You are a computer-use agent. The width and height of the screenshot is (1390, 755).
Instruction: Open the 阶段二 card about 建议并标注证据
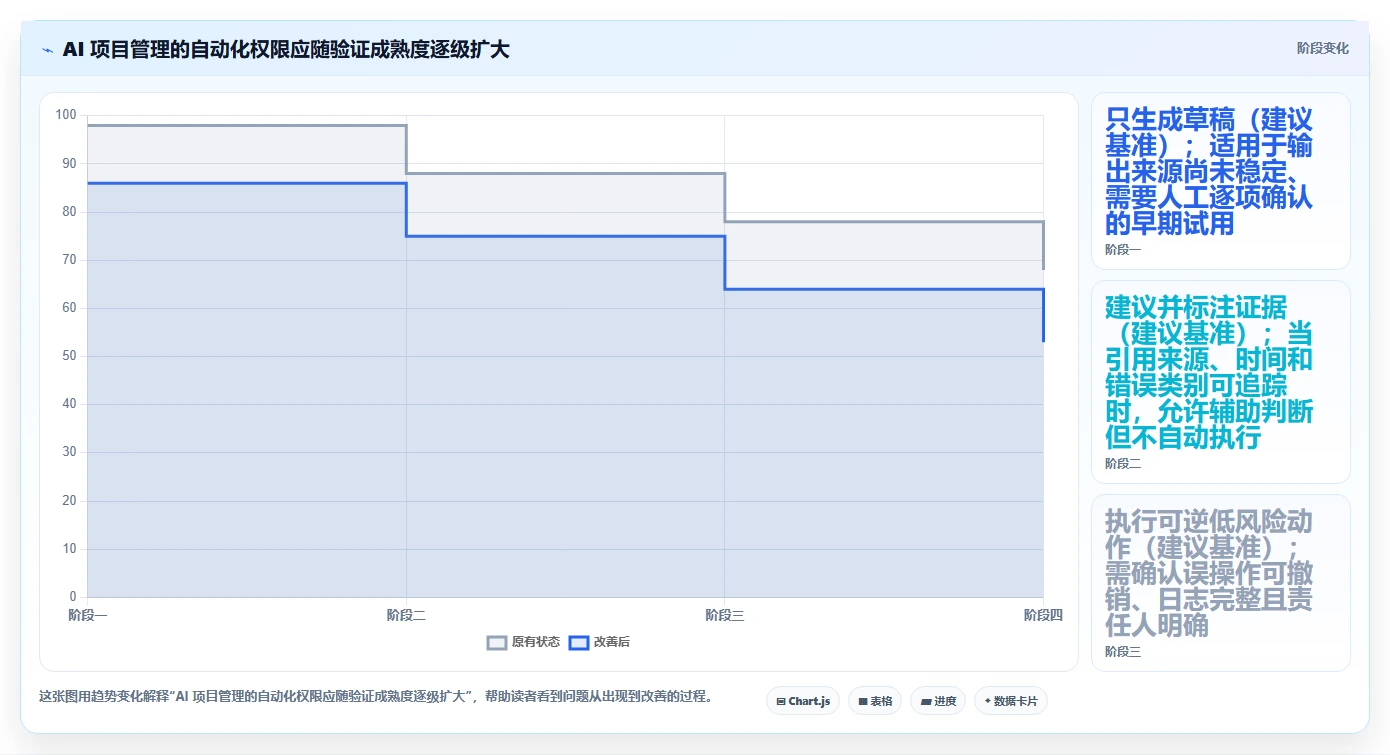point(1220,382)
